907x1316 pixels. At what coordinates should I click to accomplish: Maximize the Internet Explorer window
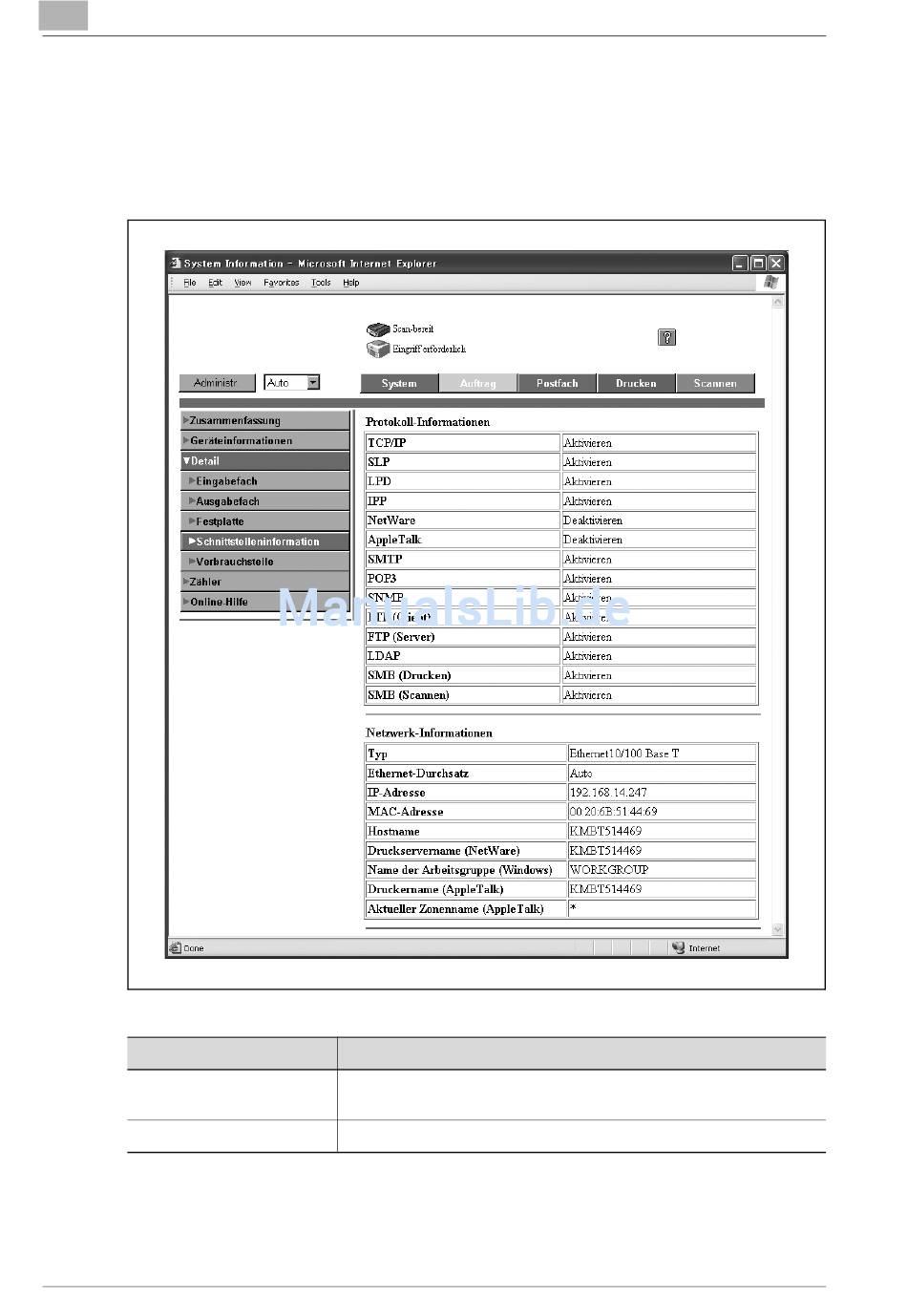pyautogui.click(x=758, y=263)
